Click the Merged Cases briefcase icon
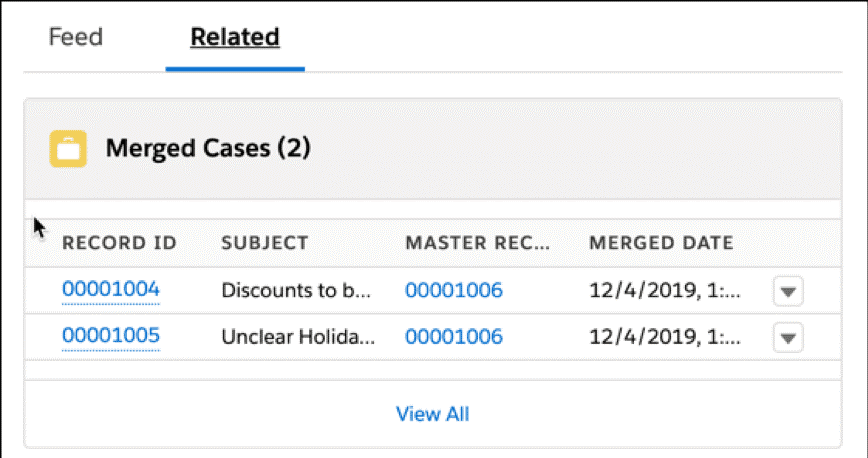Screen dimensions: 868x458 pos(69,150)
